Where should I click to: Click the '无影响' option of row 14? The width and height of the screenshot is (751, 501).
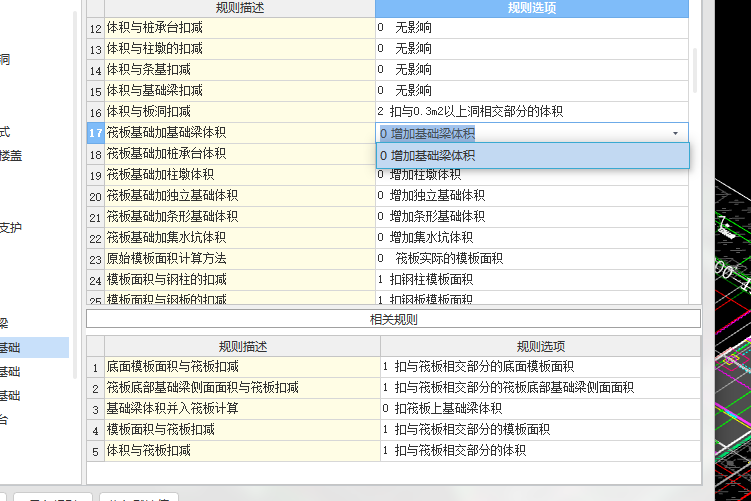(x=532, y=70)
